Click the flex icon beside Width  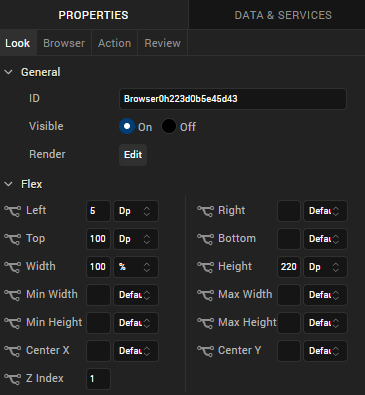(x=12, y=267)
